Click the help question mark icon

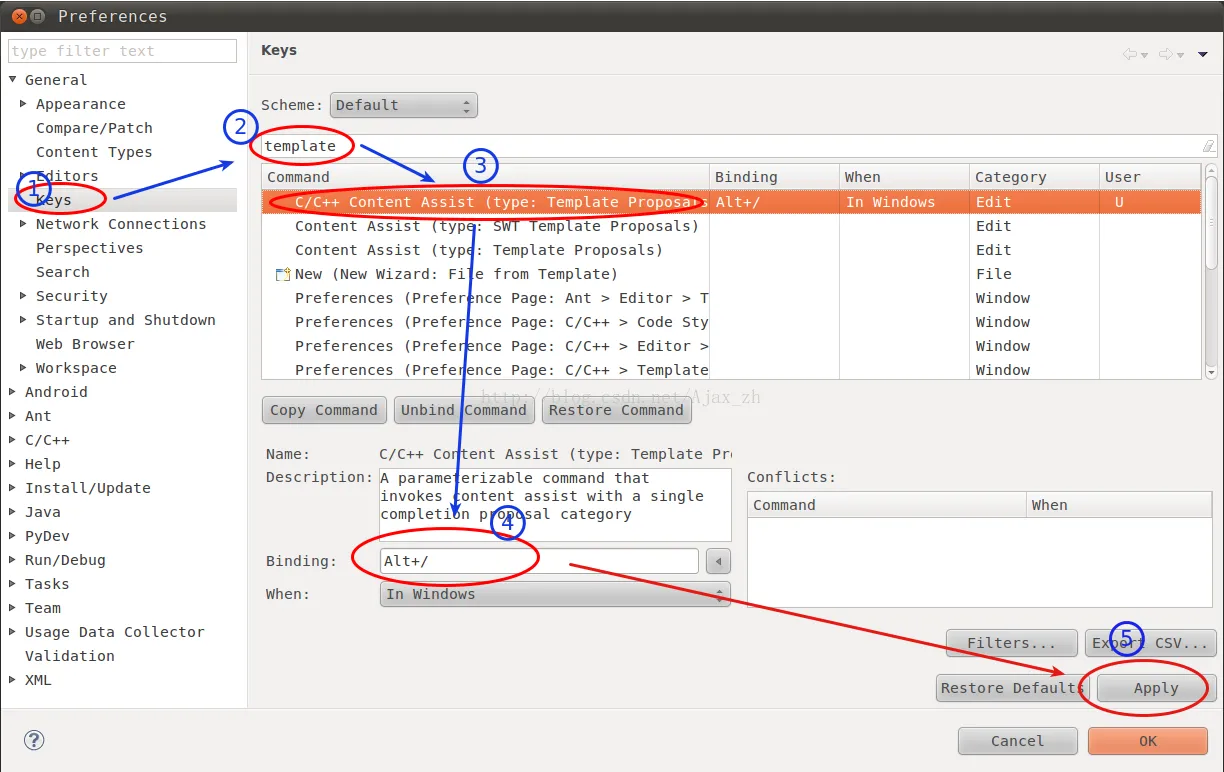[x=34, y=740]
